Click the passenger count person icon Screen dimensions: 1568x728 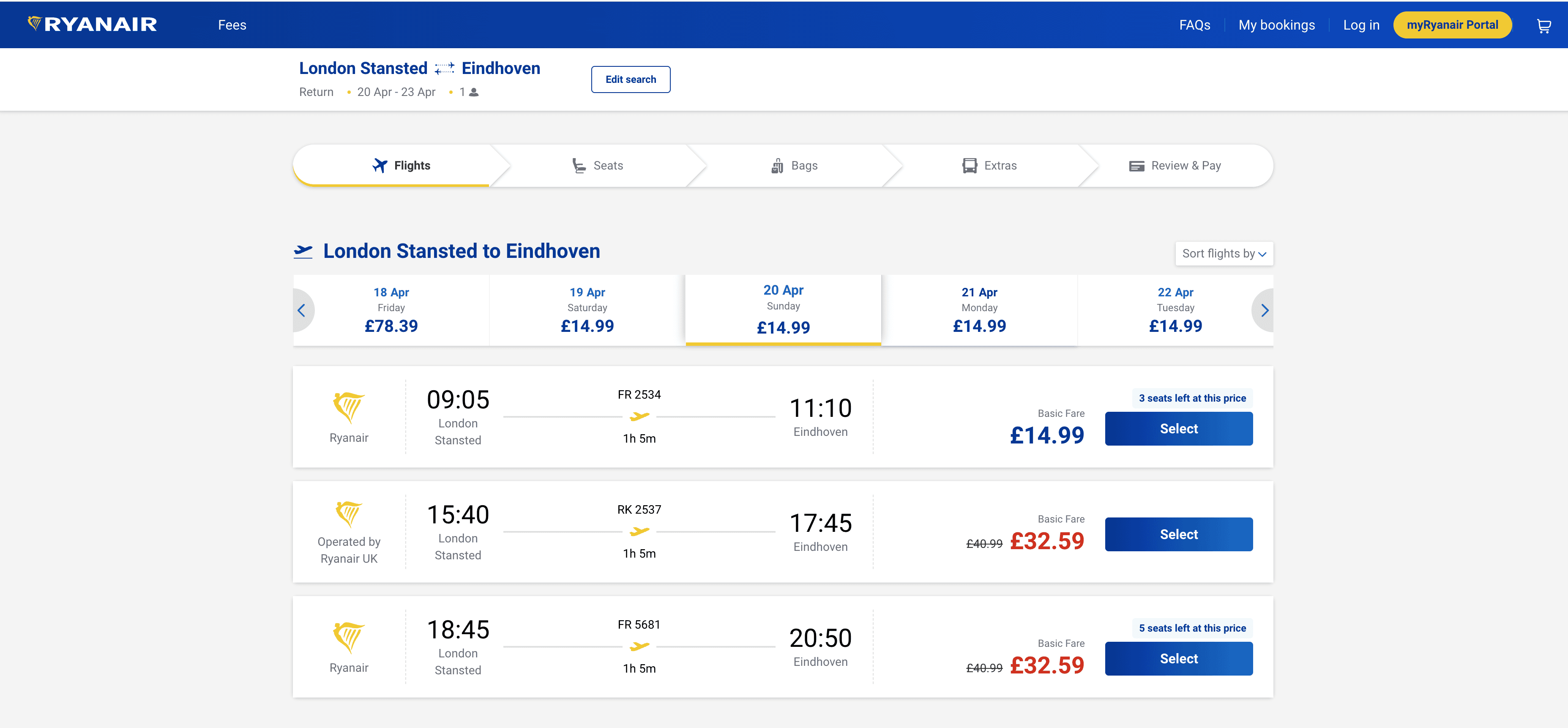click(x=473, y=93)
